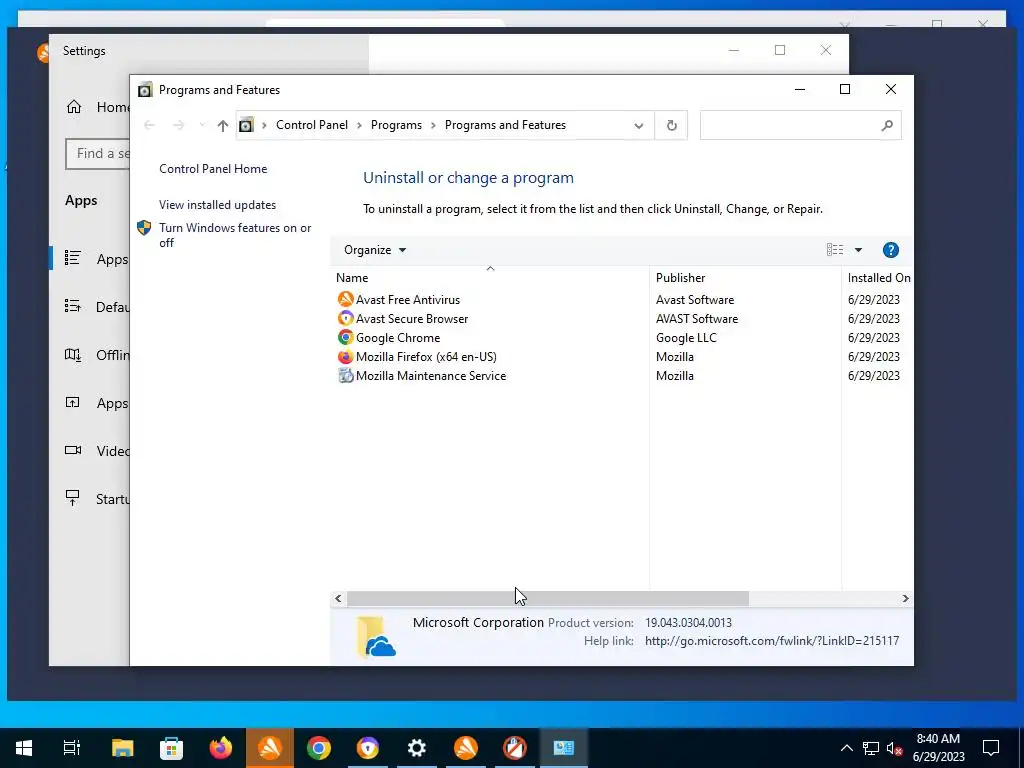Click the change view icon in toolbar
This screenshot has width=1024, height=768.
pos(835,250)
